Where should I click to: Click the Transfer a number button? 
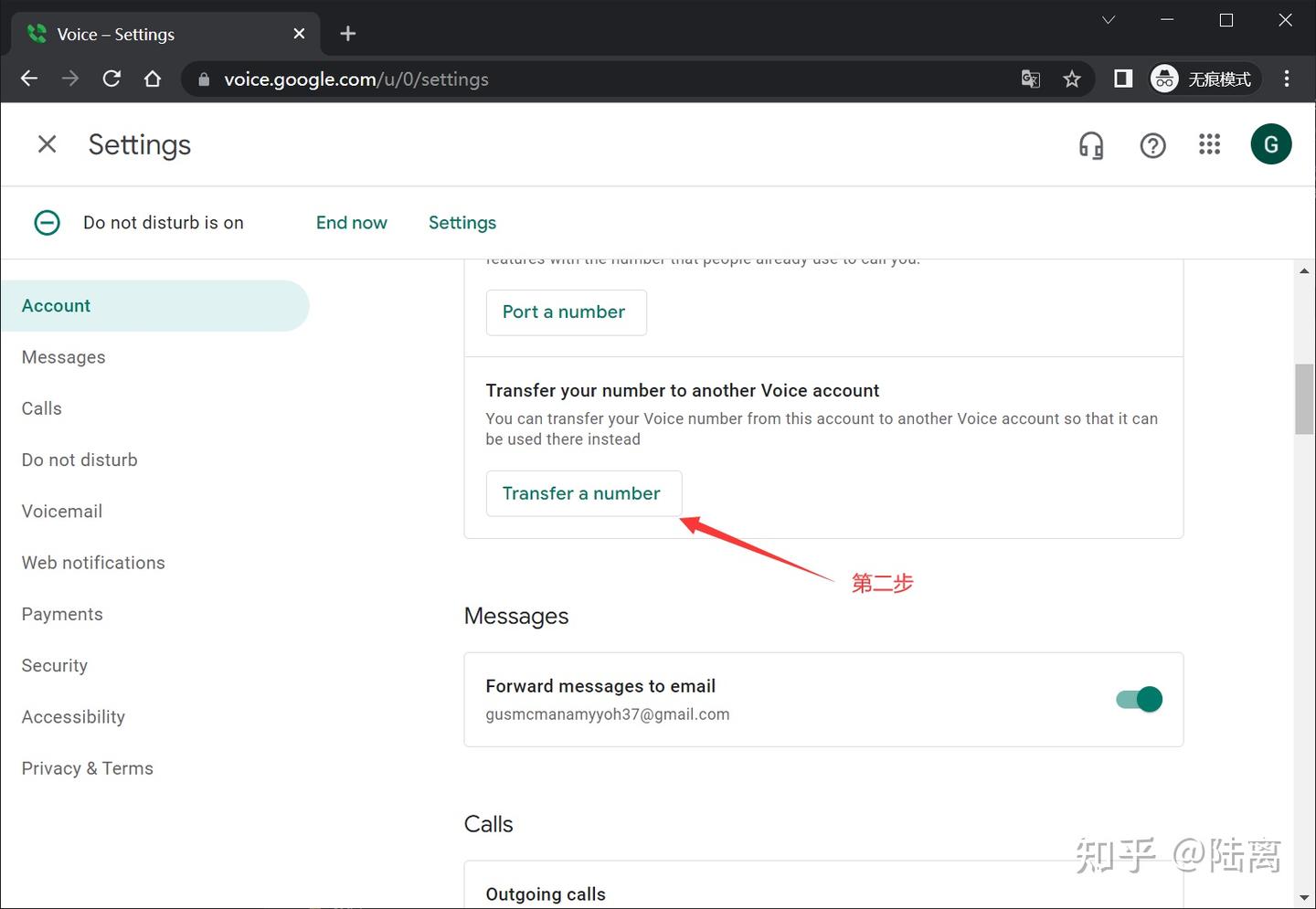tap(583, 493)
